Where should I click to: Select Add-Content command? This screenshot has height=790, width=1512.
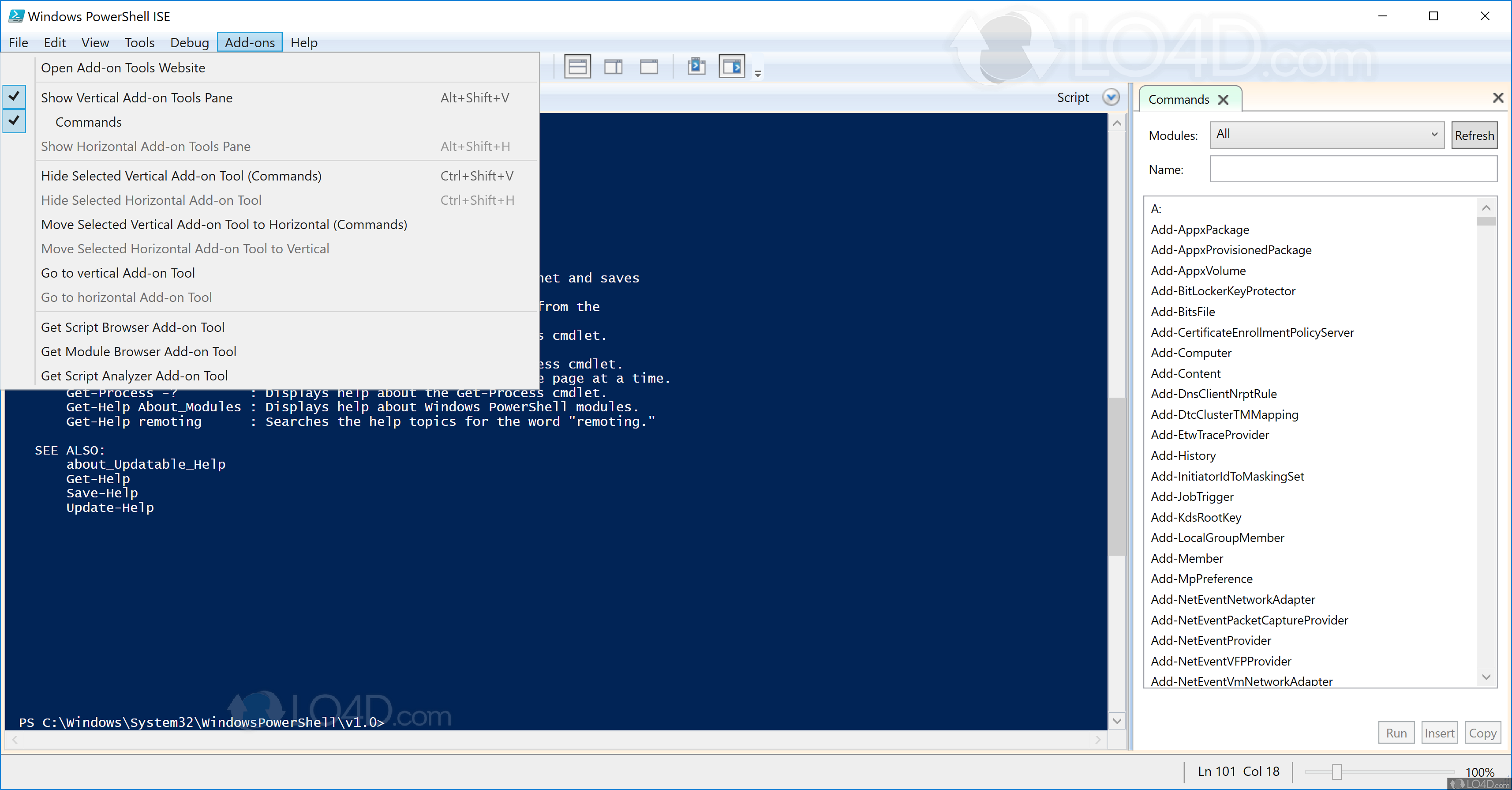coord(1186,373)
